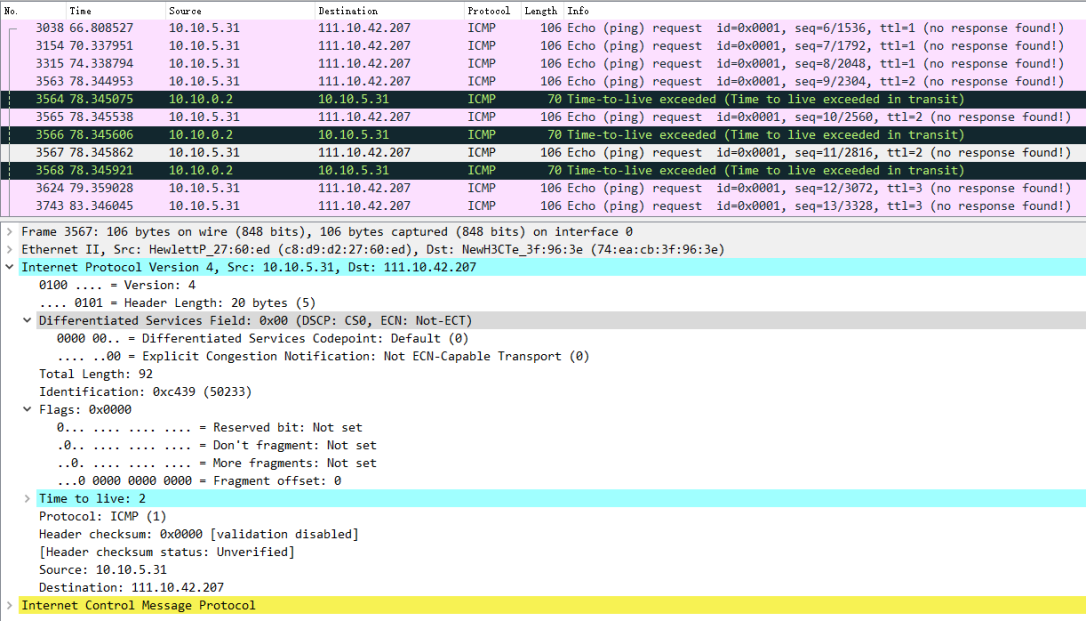This screenshot has height=621, width=1087.
Task: Select the Fragment offset: 0 line
Action: (x=199, y=481)
